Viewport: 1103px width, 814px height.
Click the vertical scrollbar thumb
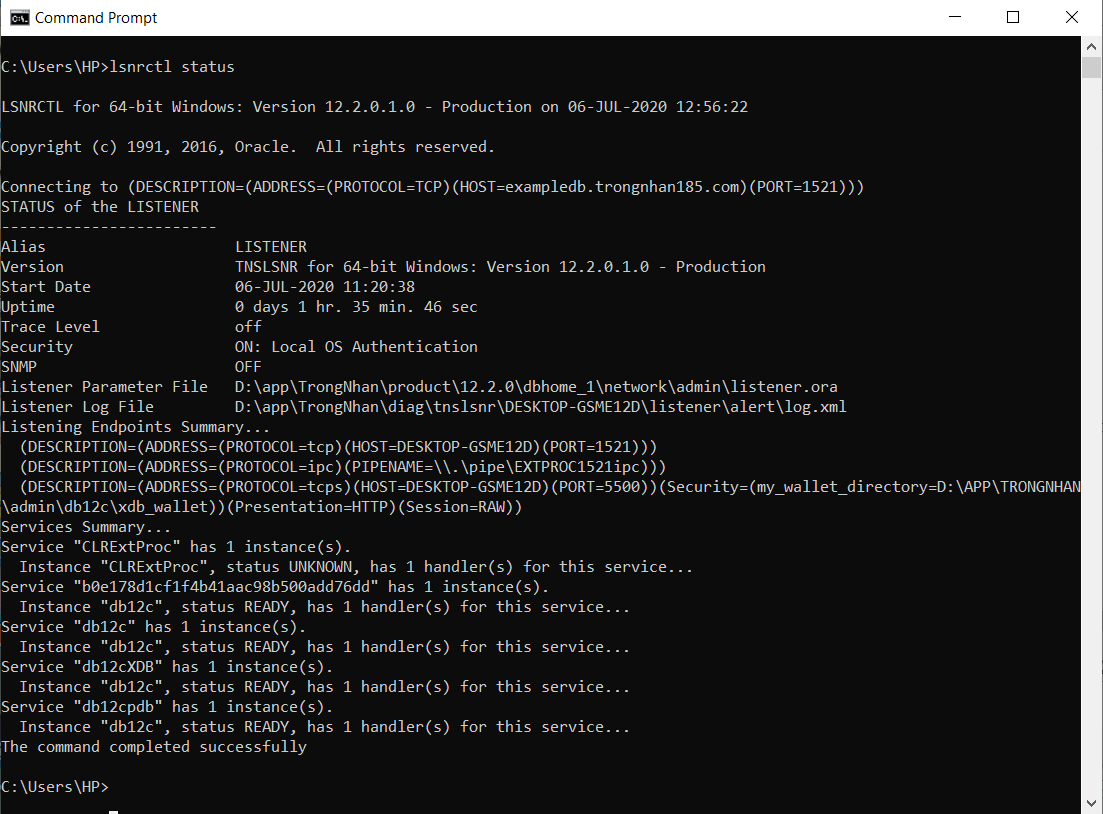[1092, 67]
